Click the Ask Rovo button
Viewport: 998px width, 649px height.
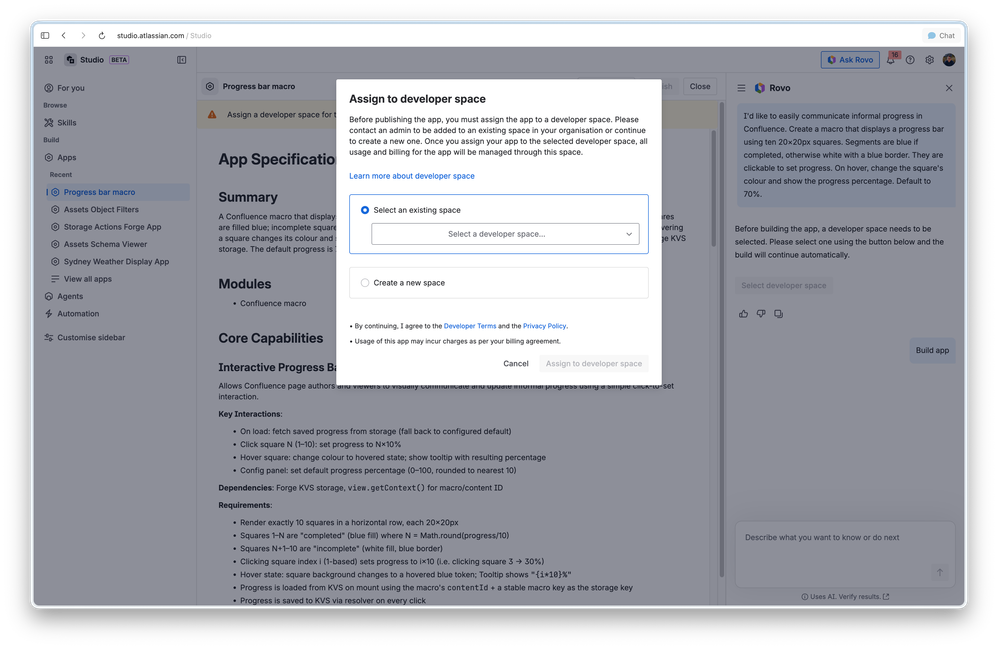click(x=850, y=60)
